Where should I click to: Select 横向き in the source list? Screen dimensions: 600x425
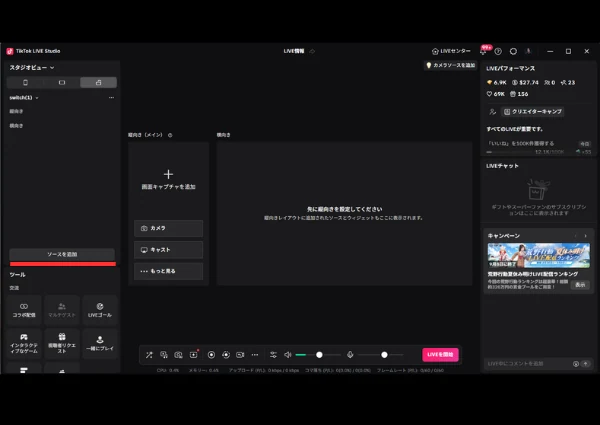pos(16,125)
